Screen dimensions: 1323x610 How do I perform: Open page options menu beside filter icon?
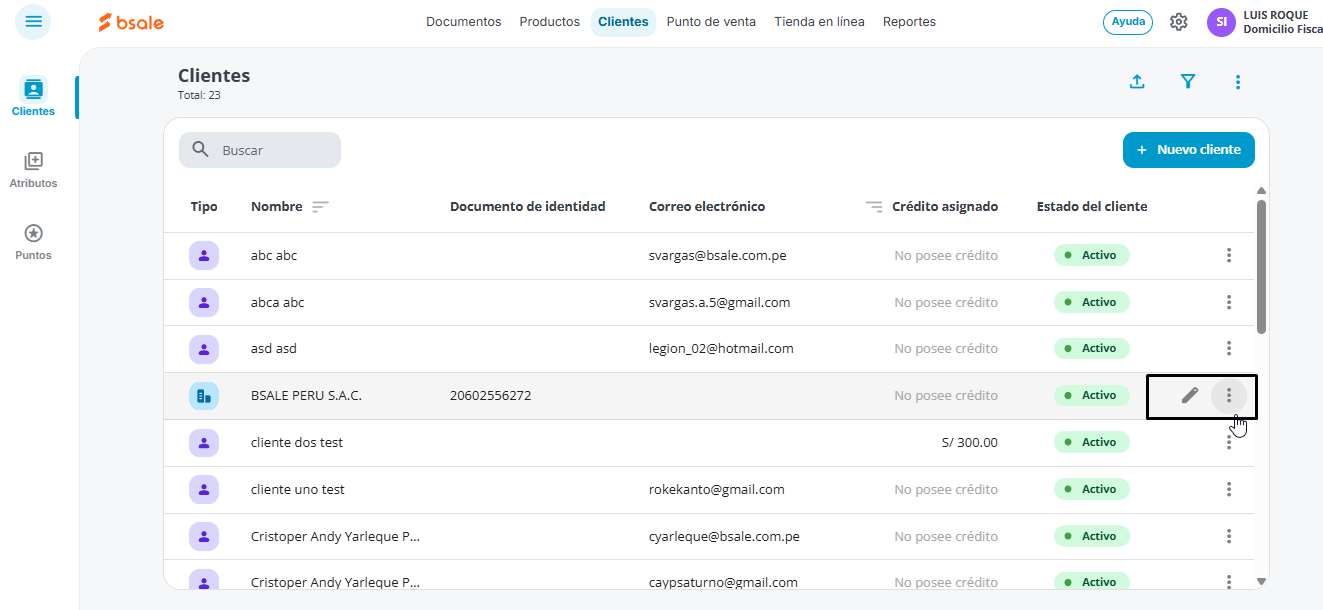1238,82
